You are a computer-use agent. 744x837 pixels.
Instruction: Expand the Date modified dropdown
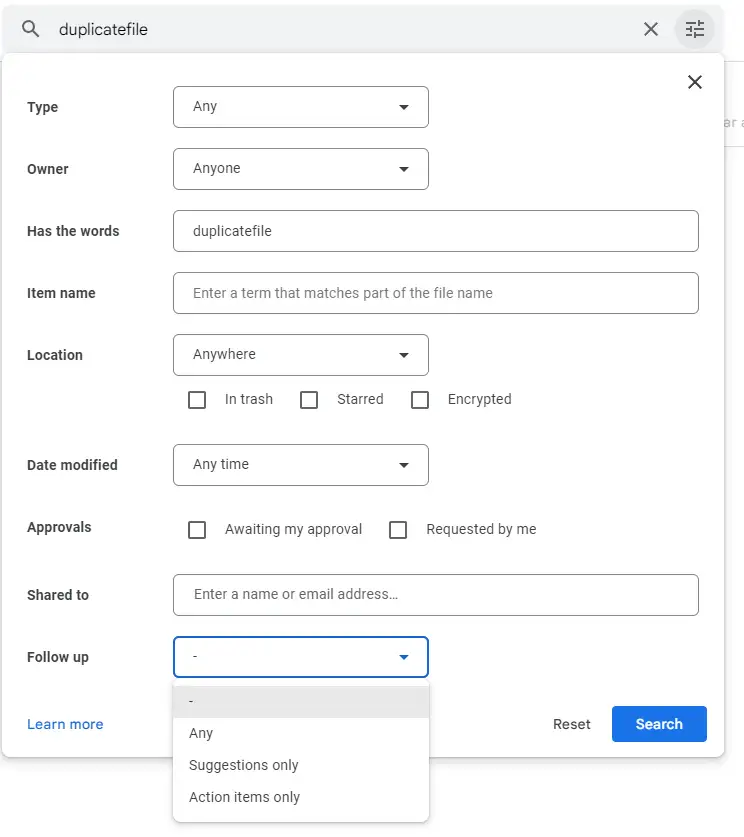pyautogui.click(x=300, y=465)
